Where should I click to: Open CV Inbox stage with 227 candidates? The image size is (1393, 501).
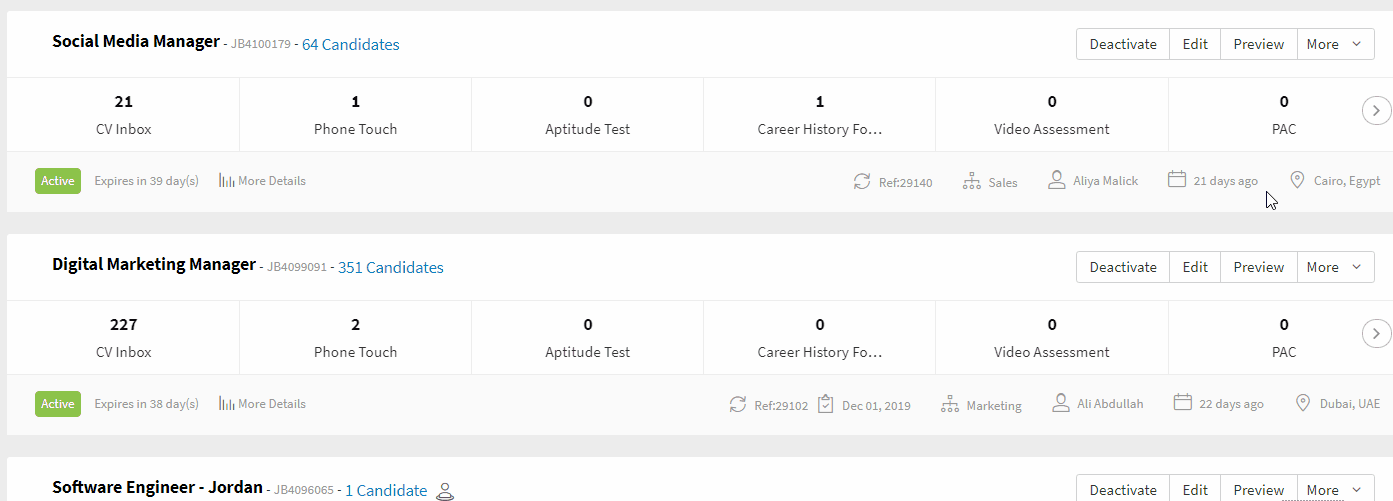pos(124,338)
